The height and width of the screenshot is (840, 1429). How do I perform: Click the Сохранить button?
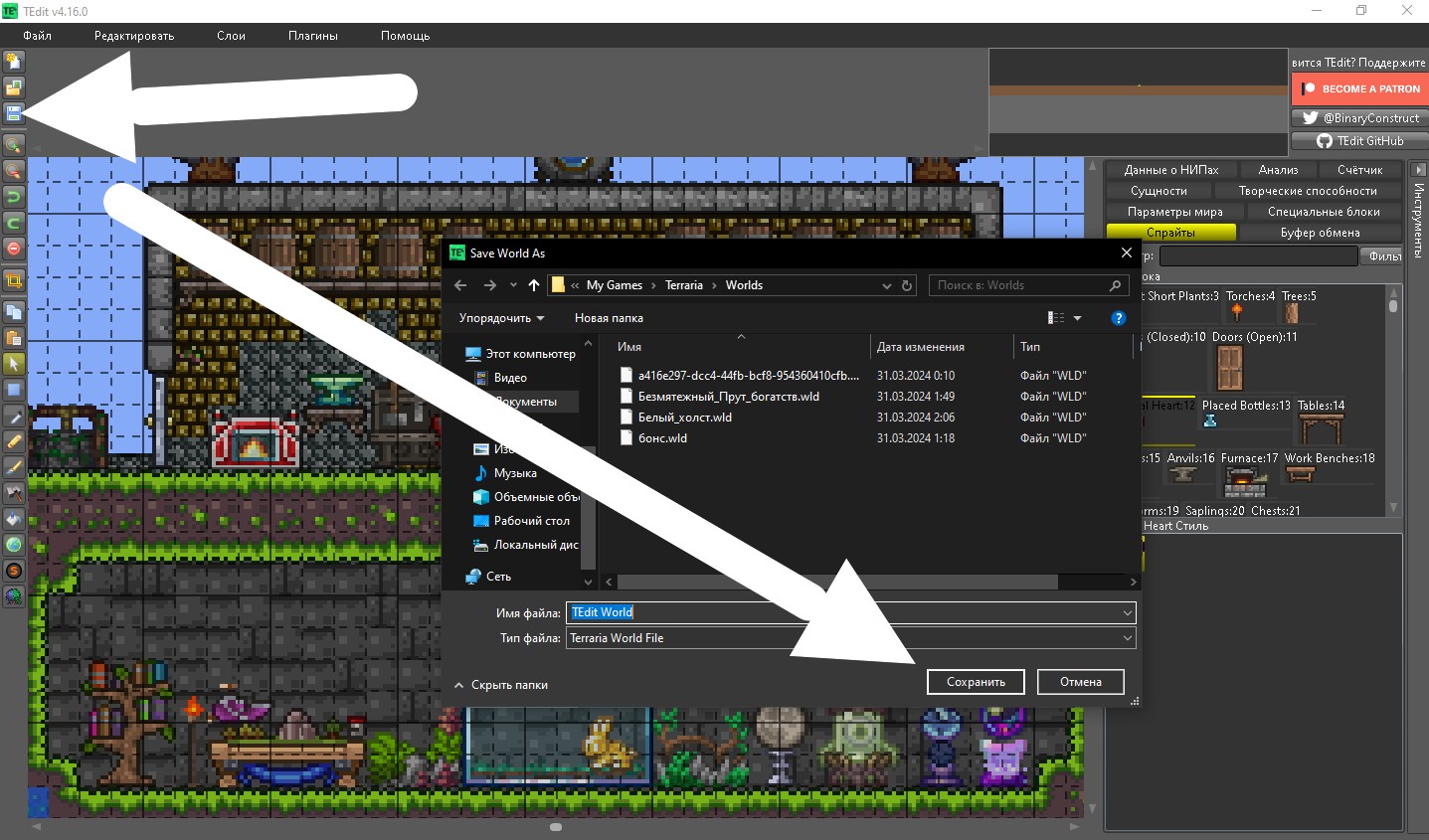(976, 682)
